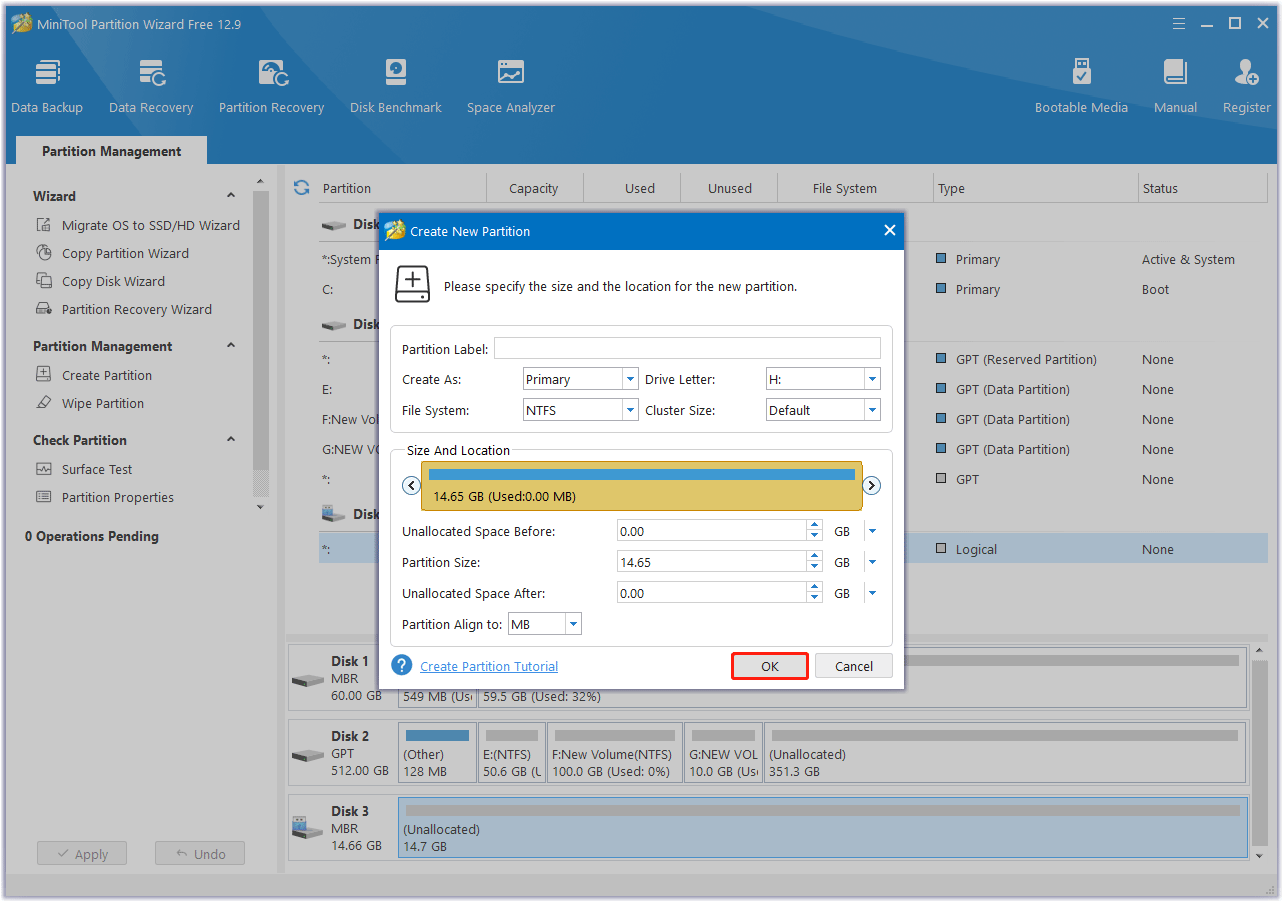
Task: Open the Create As dropdown
Action: (630, 379)
